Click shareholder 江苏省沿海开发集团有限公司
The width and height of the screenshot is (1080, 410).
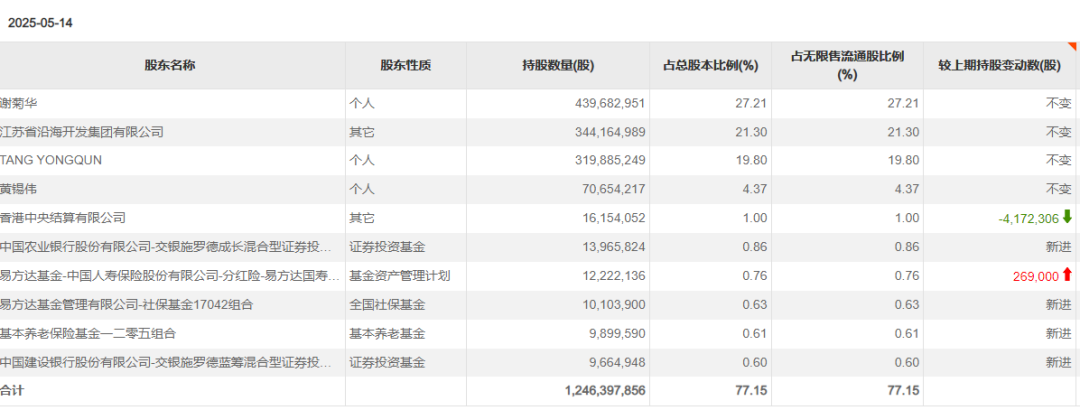point(82,132)
